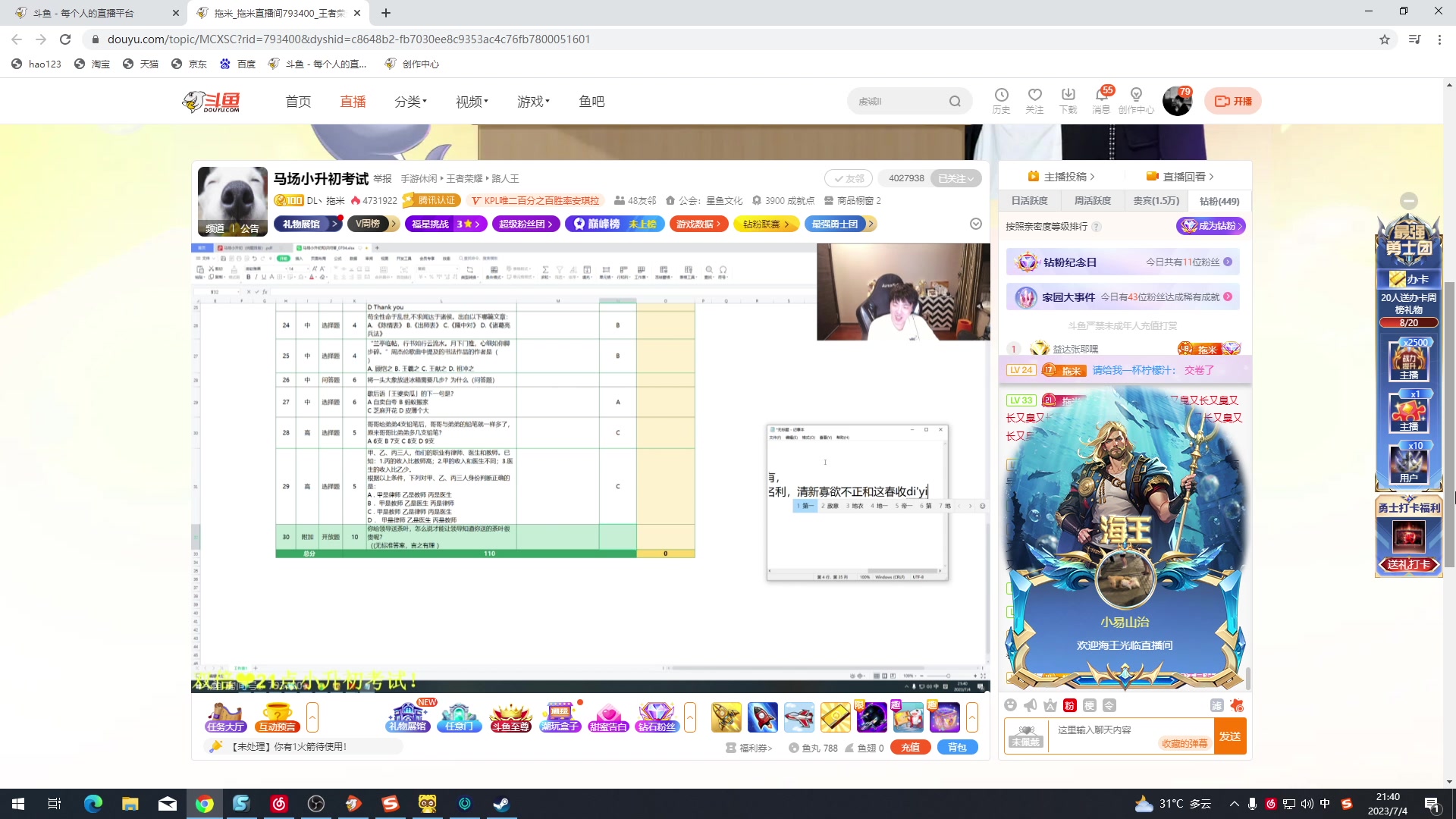Open 直播回看 replay link
Image resolution: width=1456 pixels, height=819 pixels.
[x=1180, y=177]
